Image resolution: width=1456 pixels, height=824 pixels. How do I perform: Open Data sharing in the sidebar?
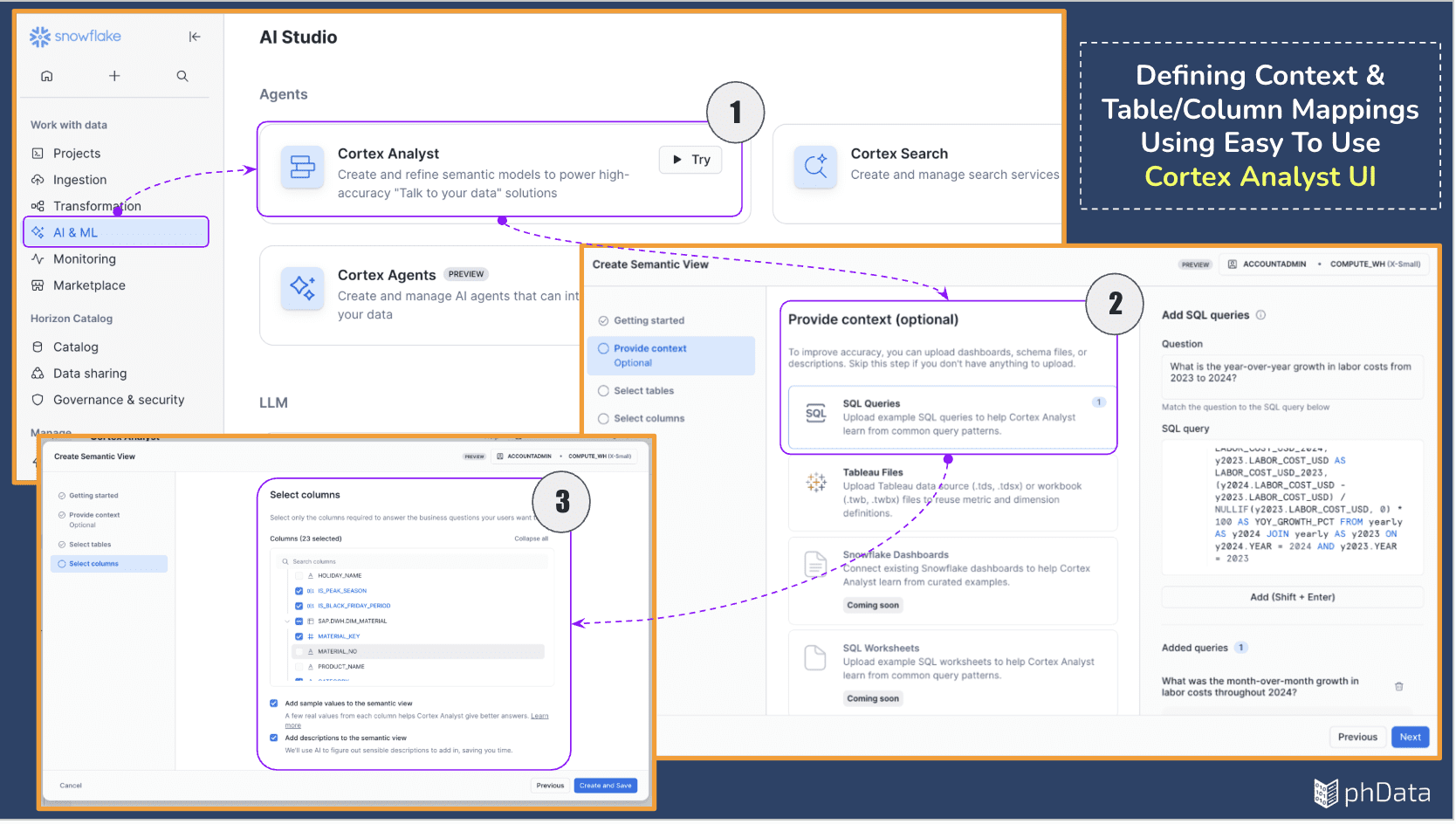pyautogui.click(x=90, y=374)
